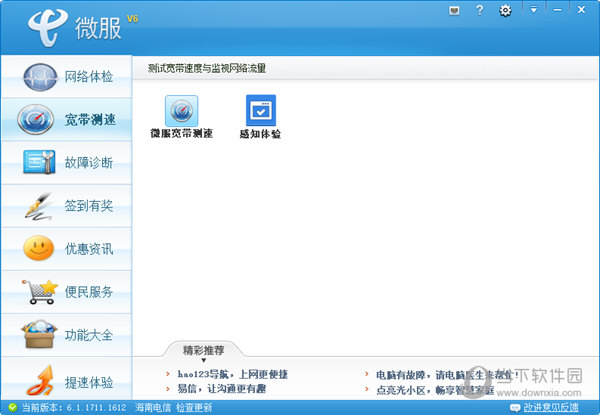Open help via the question mark icon
Screen dimensions: 600x415
click(479, 10)
